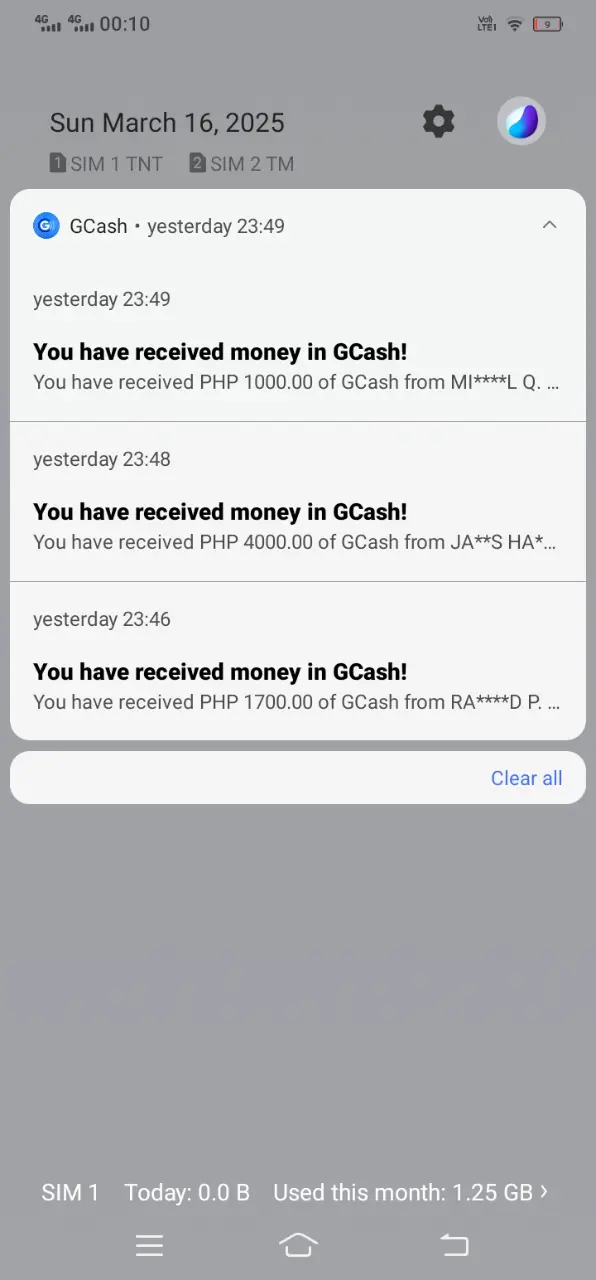Screen dimensions: 596x1280
Task: Tap the GCash app logo icon
Action: tap(46, 226)
